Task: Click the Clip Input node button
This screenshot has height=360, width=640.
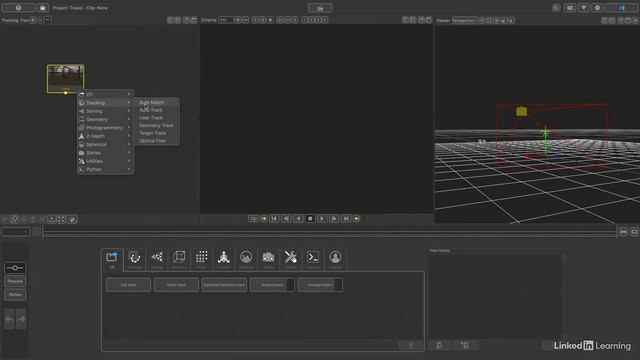Action: 128,285
